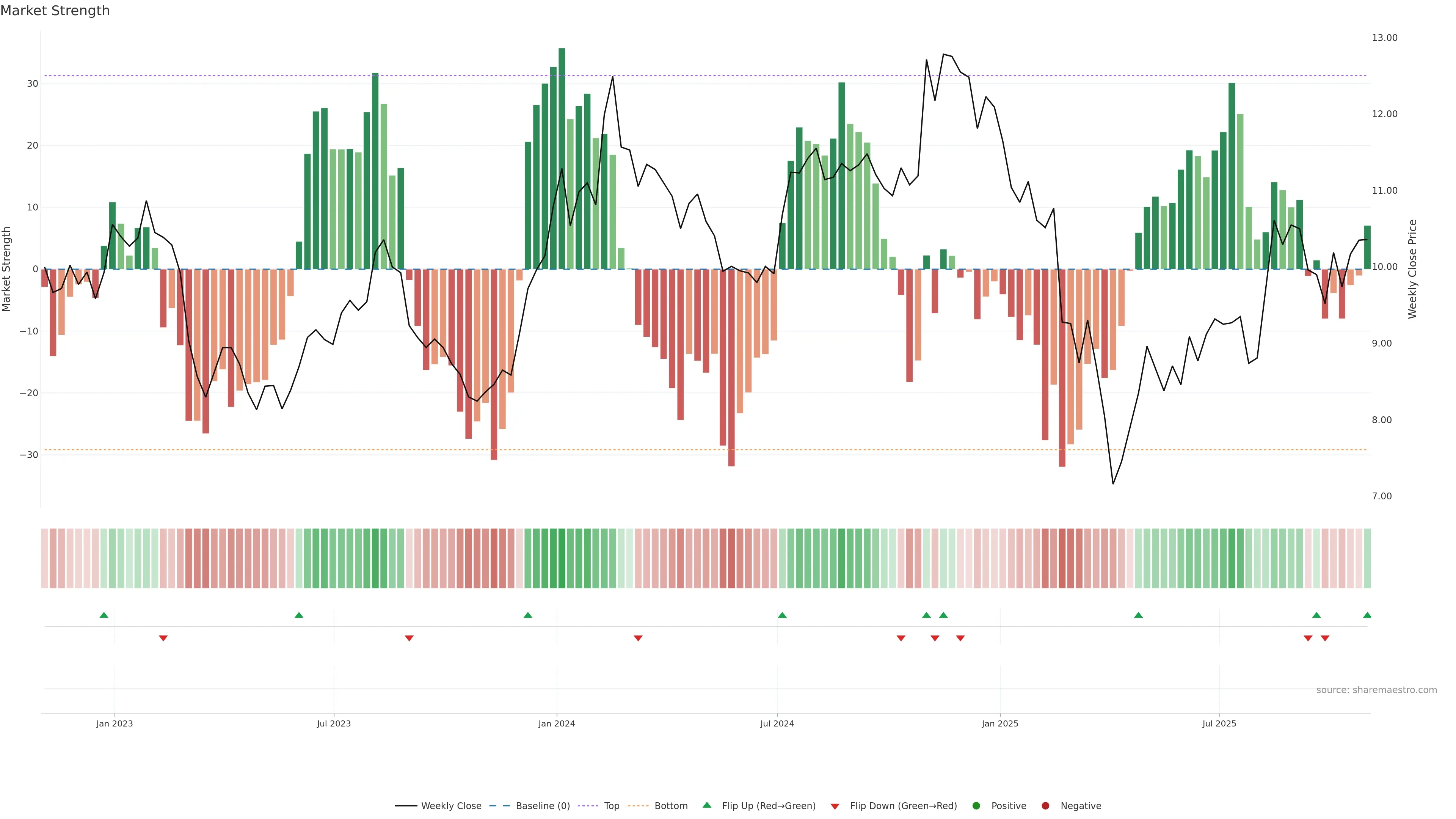Click Flip Up green triangle legend icon
1456x819 pixels.
pyautogui.click(x=706, y=805)
